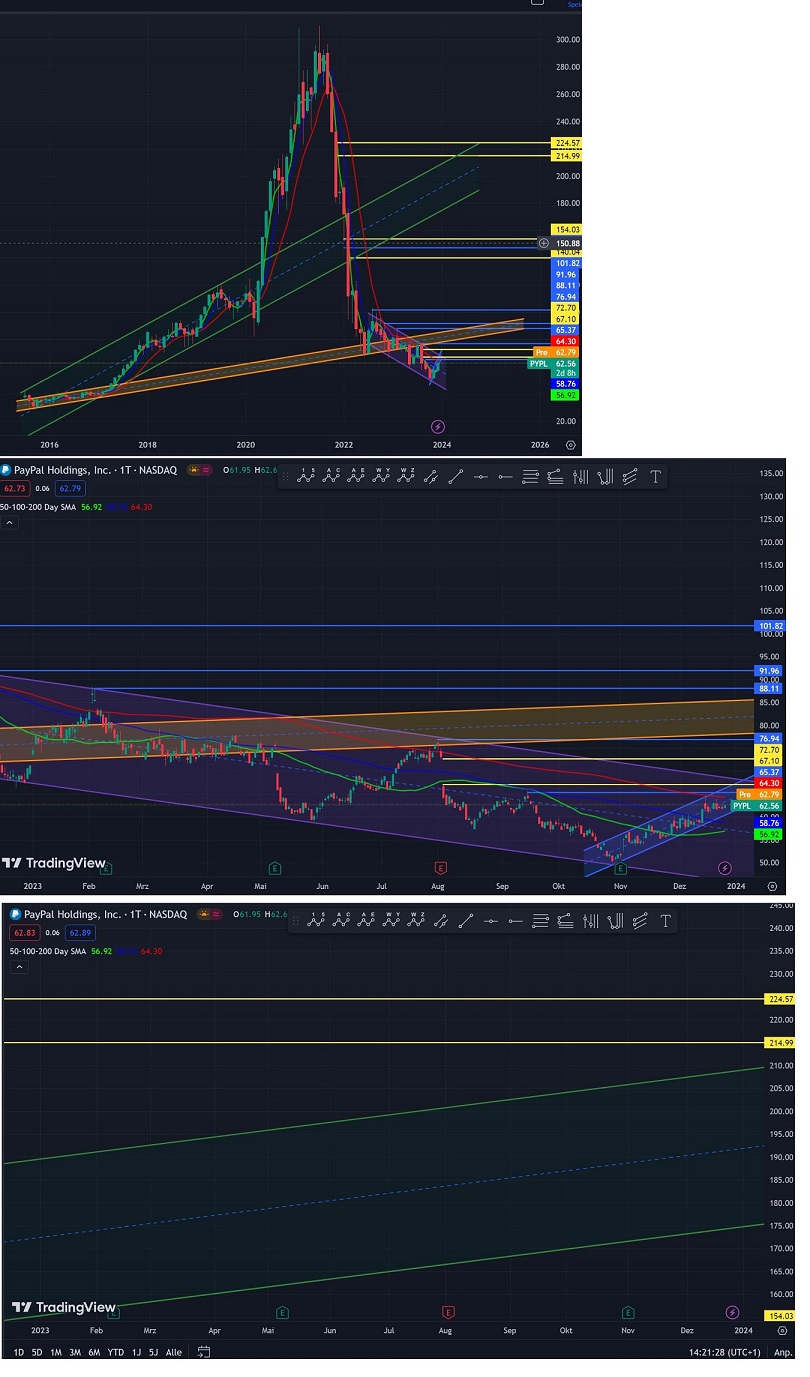810x1377 pixels.
Task: Select parallel channel tool in bottom chart
Action: pos(640,921)
